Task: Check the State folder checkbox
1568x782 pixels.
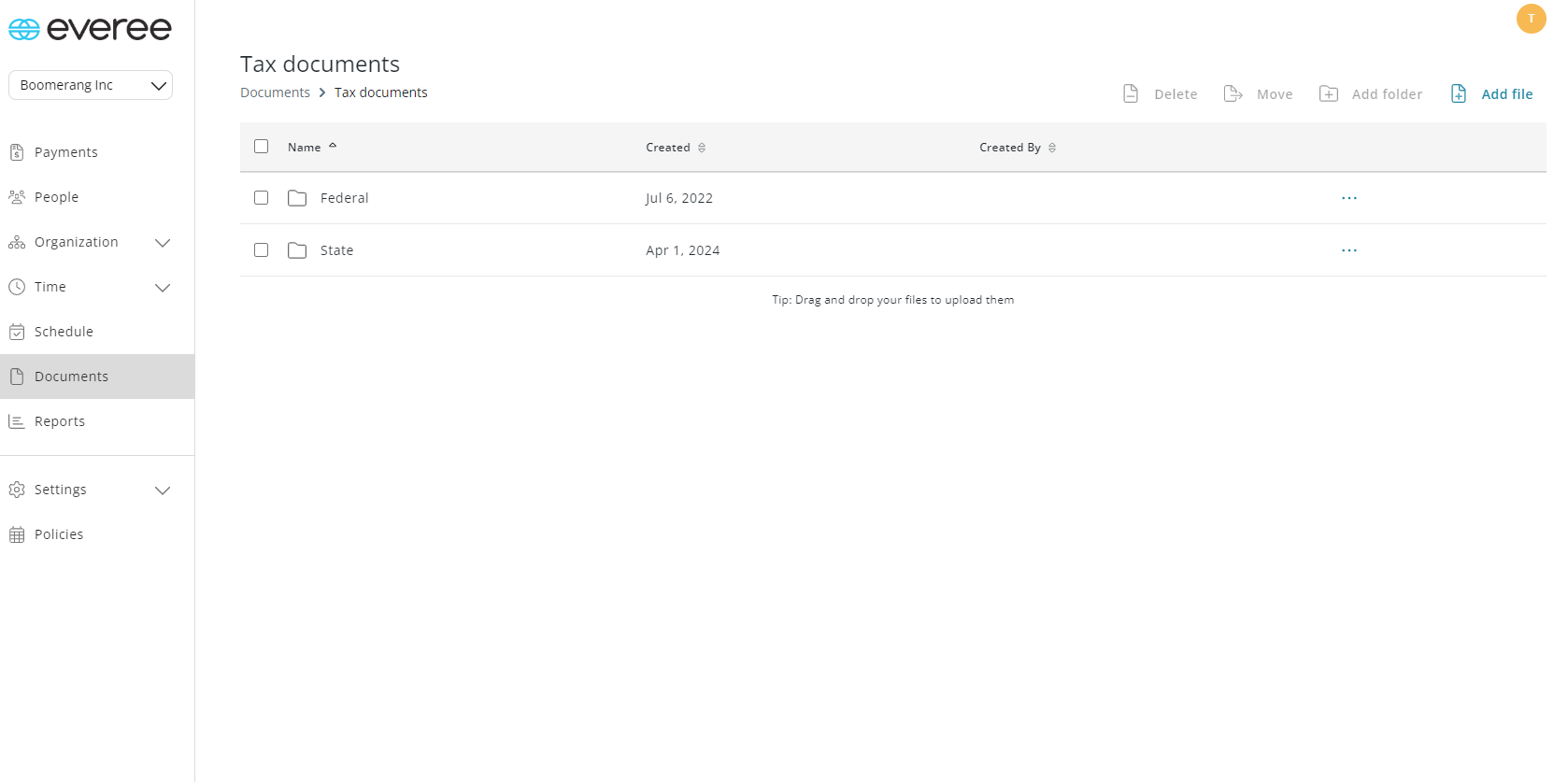Action: [262, 250]
